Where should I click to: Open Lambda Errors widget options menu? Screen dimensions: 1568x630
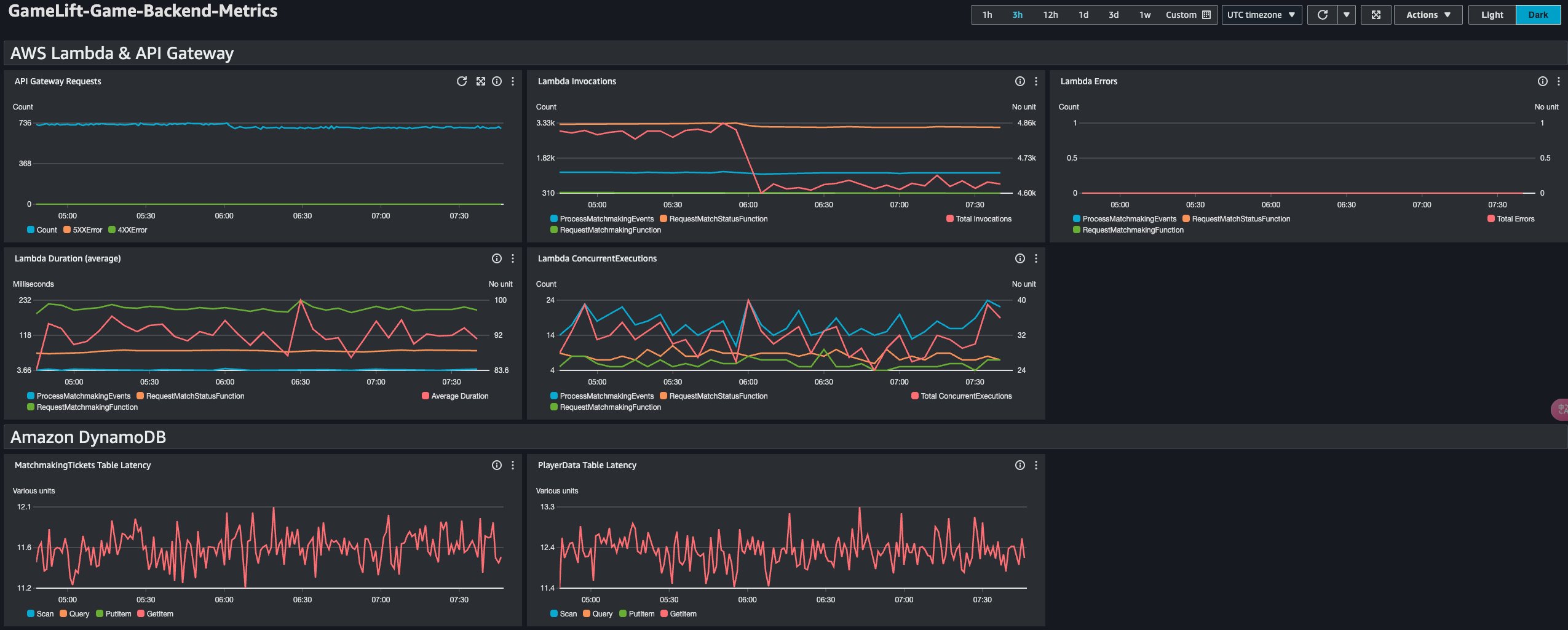click(1559, 81)
